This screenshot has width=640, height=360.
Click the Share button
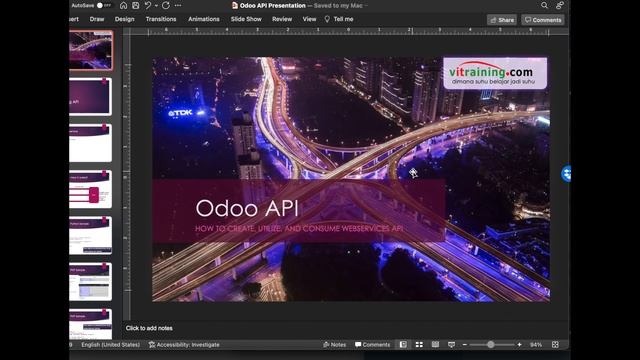tap(502, 20)
